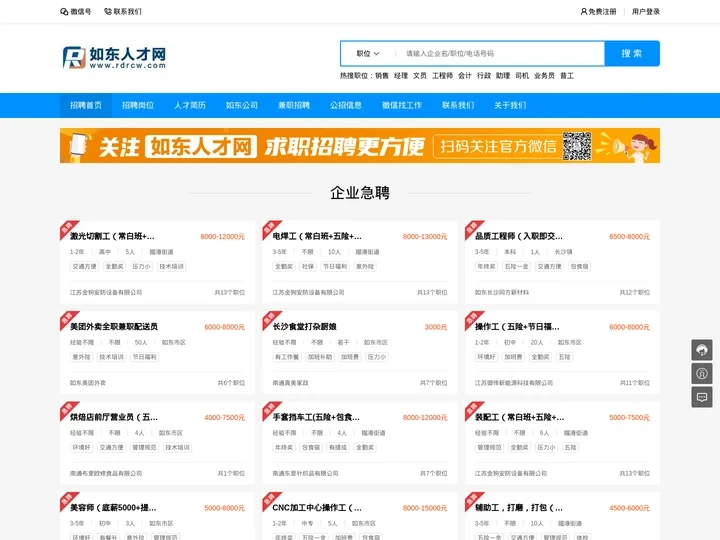720x540 pixels.
Task: Open job 美团外卖全职兼职配送员
Action: pyautogui.click(x=113, y=326)
